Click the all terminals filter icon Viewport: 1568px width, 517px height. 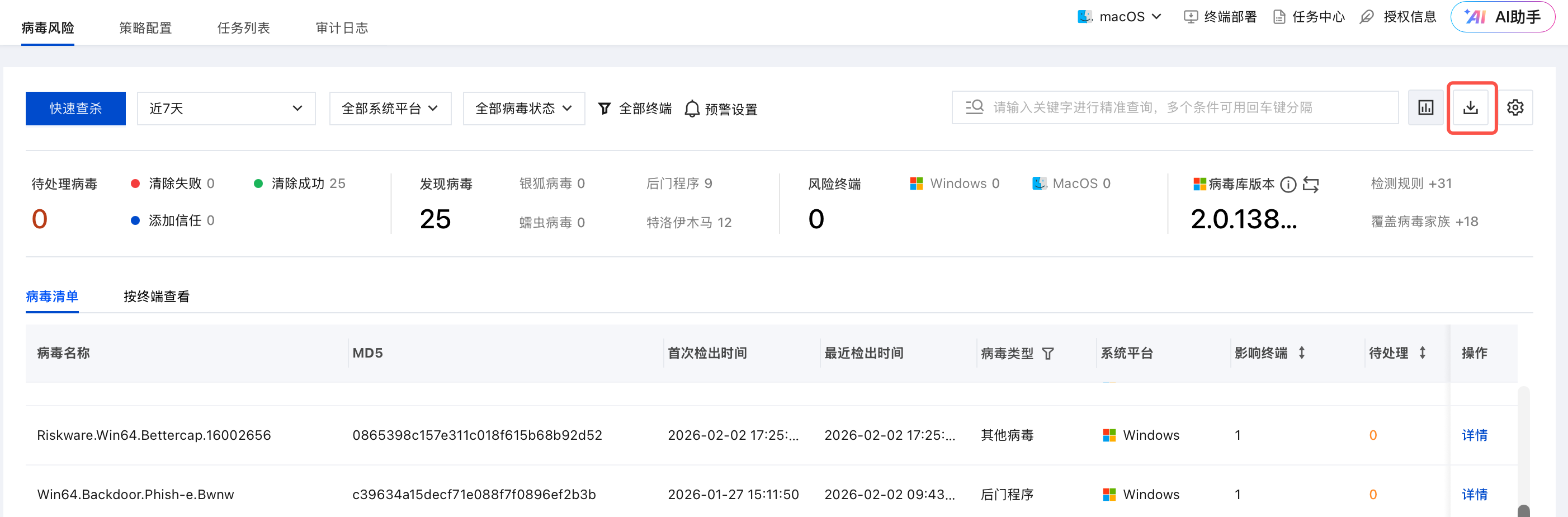(x=604, y=109)
